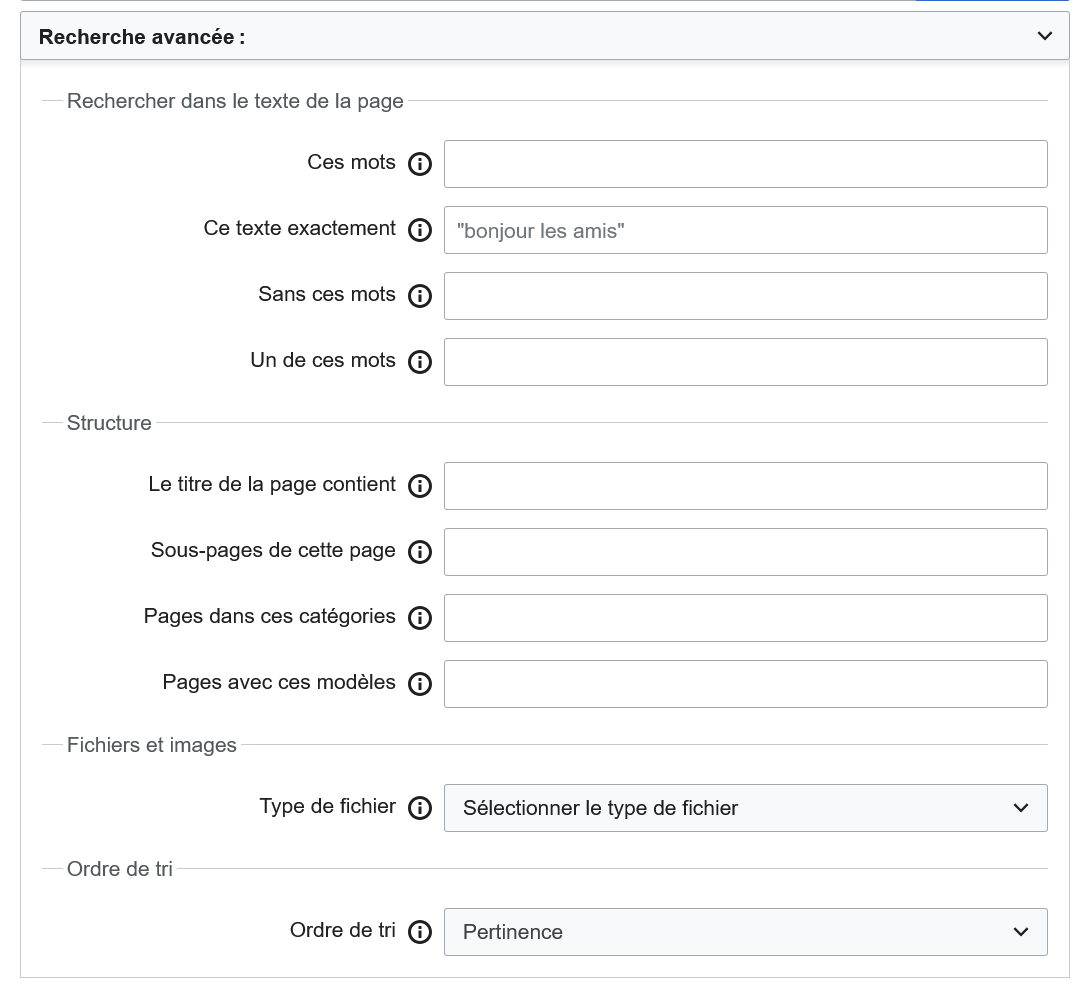The height and width of the screenshot is (985, 1089).
Task: Click the Ces mots label
Action: [x=351, y=162]
